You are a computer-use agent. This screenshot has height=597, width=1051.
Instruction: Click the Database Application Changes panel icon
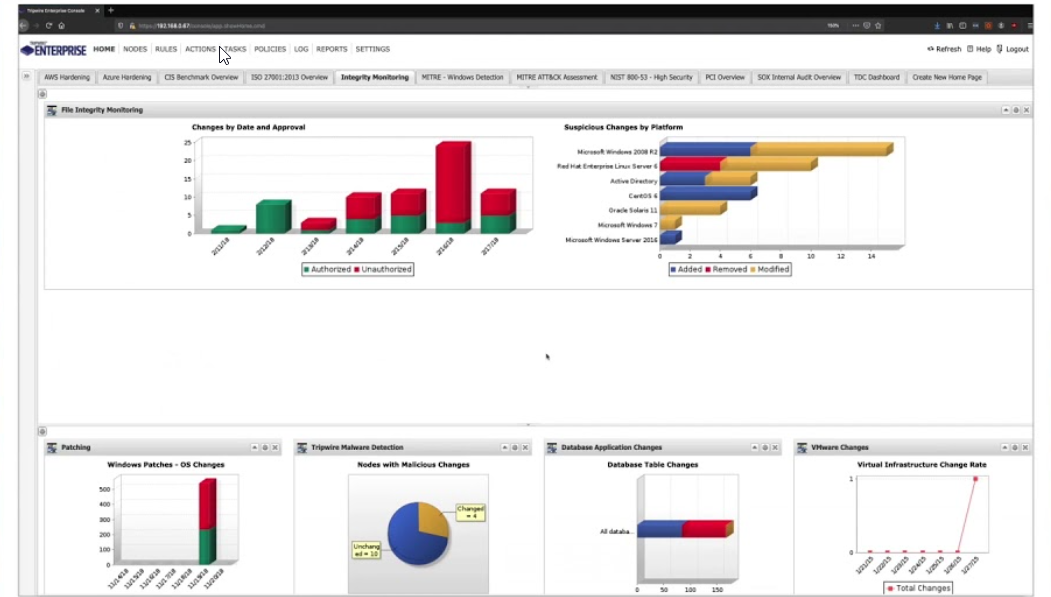tap(552, 448)
